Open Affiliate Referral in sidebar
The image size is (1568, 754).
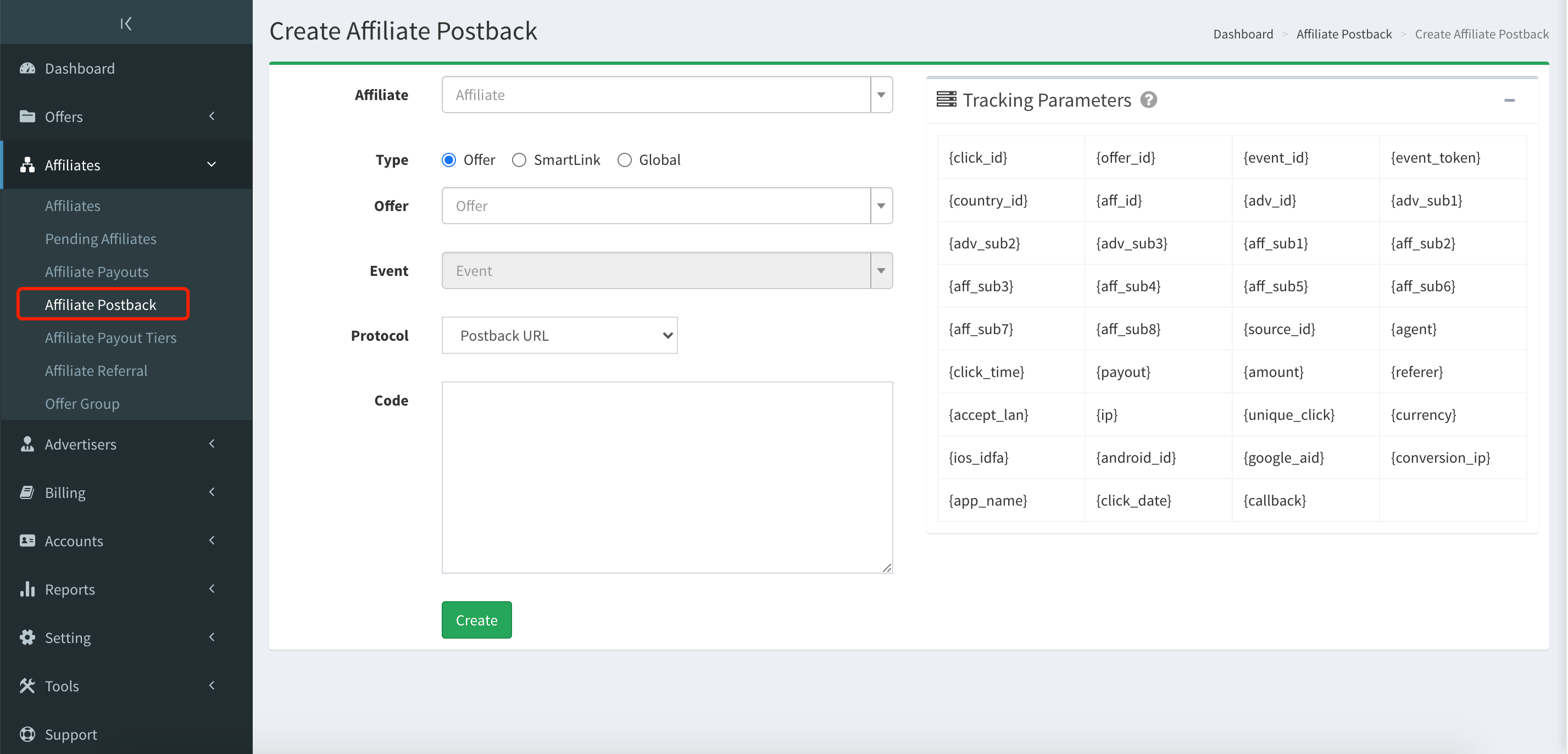pos(96,370)
